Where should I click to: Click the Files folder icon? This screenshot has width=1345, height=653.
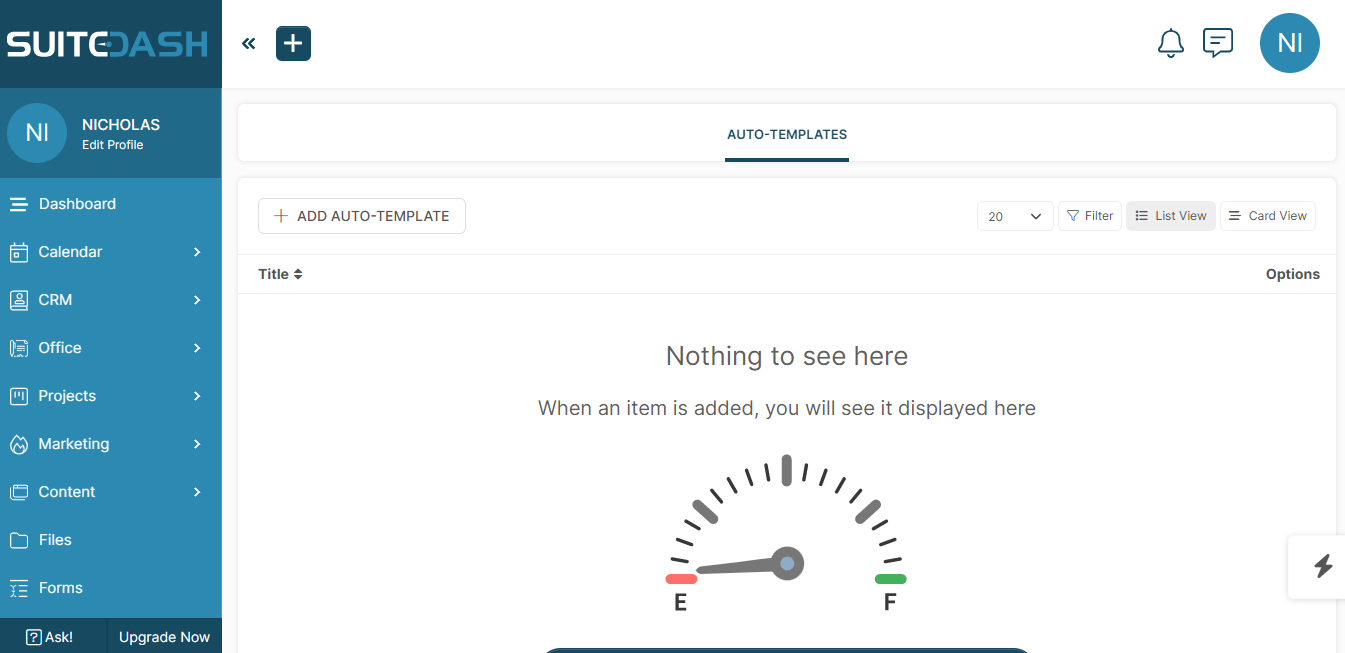point(18,540)
